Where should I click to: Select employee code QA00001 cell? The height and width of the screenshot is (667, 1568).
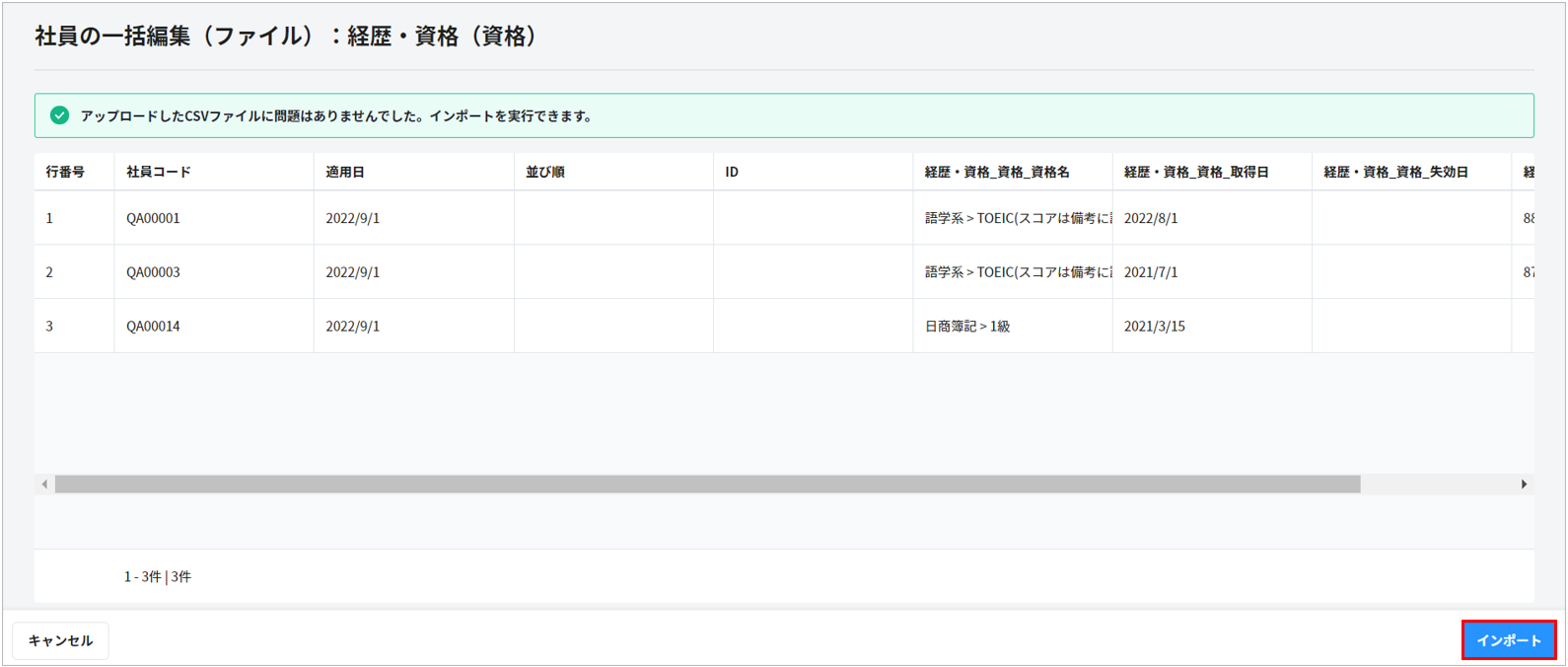pos(154,218)
